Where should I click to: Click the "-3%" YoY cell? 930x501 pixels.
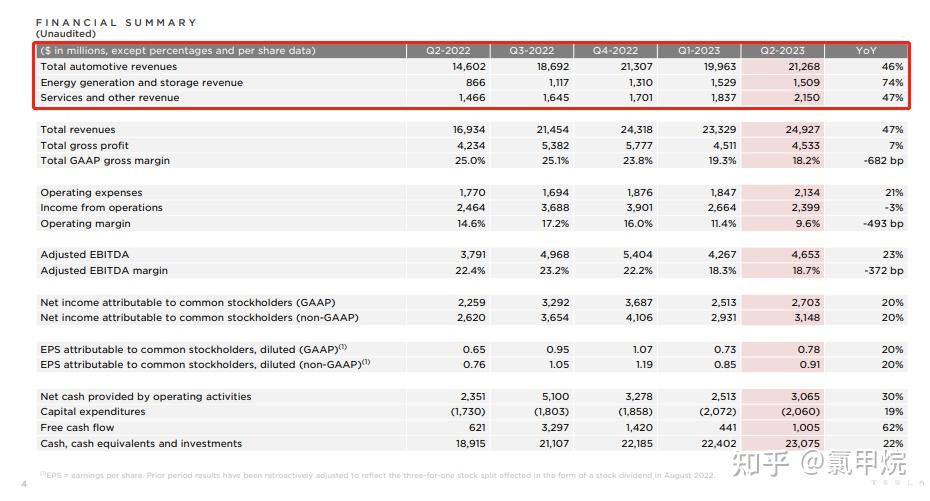[893, 208]
